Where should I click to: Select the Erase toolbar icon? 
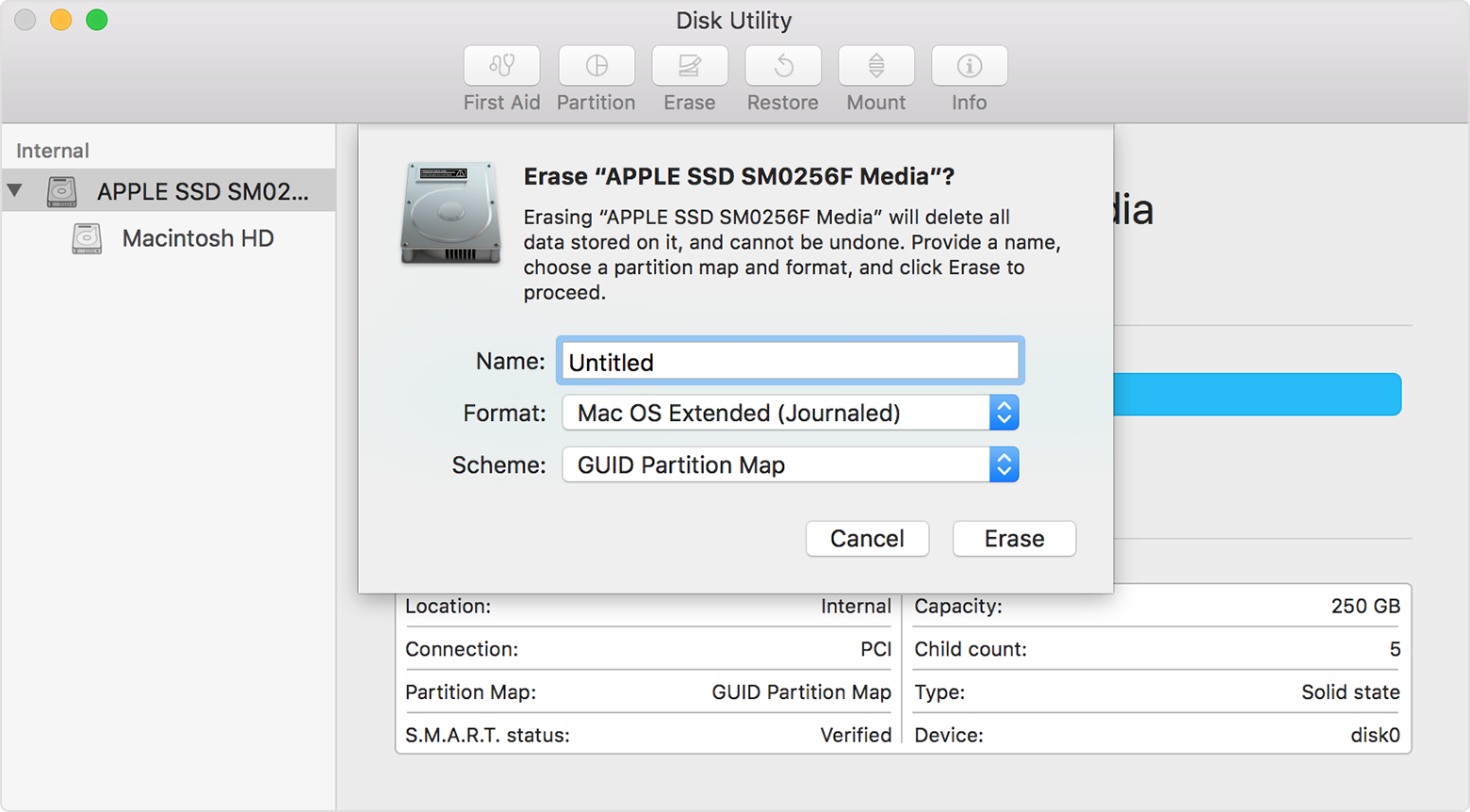689,66
